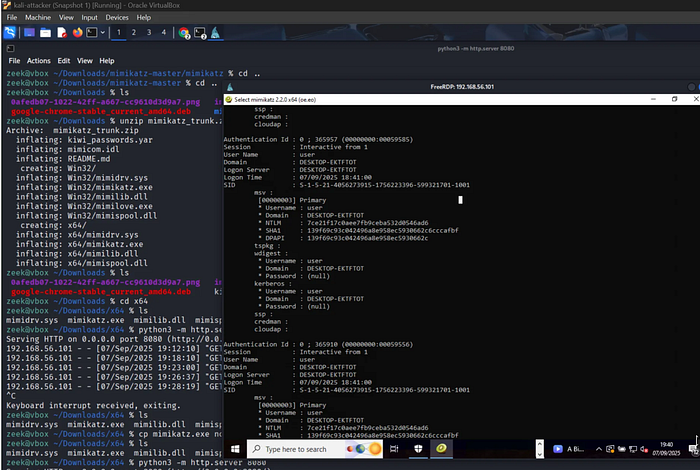Open Windows Security shield on taskbar
Viewport: 700px width, 470px height.
418,449
